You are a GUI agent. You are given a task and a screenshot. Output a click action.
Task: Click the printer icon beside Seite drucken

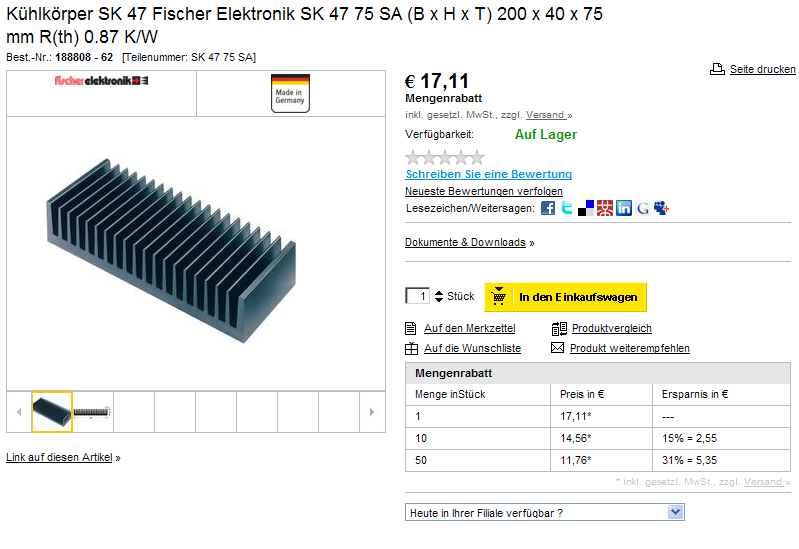717,69
